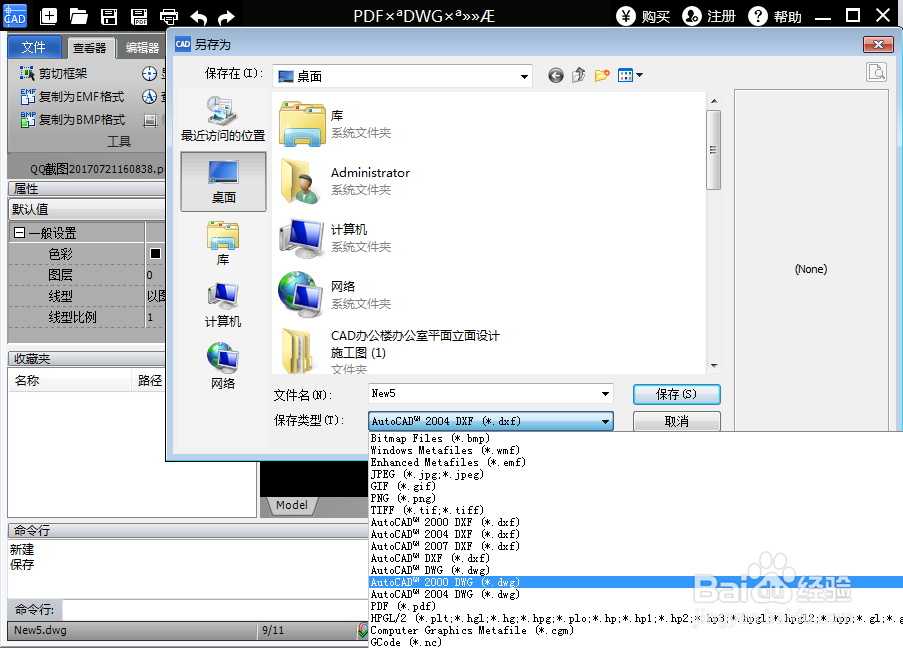This screenshot has width=903, height=648.
Task: Choose PDF (*.pdf) type
Action: coord(636,607)
